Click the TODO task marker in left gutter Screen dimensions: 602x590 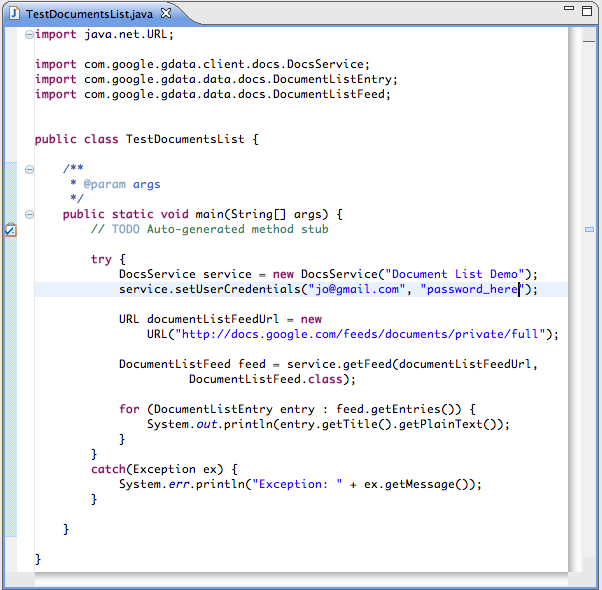(9, 230)
